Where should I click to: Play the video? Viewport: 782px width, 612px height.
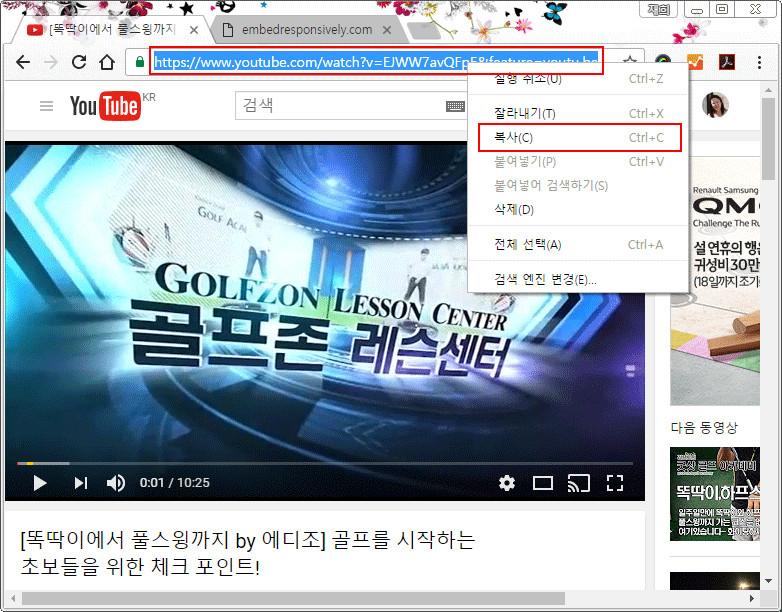[39, 483]
